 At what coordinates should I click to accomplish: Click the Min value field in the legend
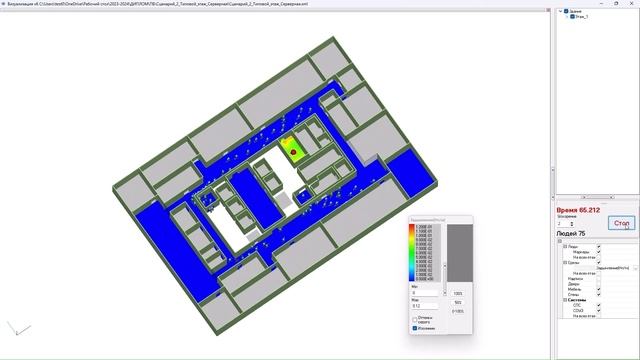click(x=425, y=293)
